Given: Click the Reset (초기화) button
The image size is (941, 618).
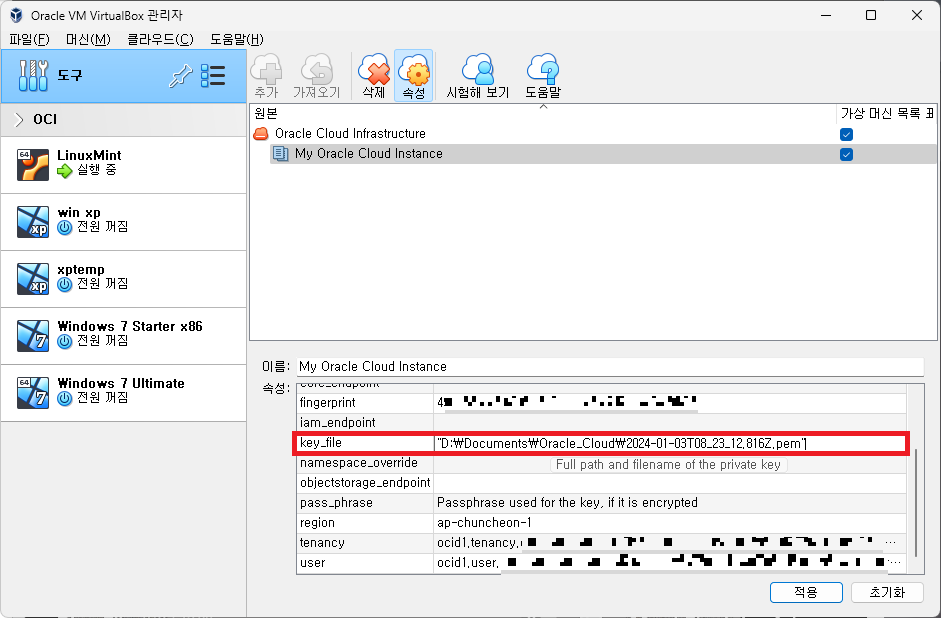Looking at the screenshot, I should pos(887,592).
